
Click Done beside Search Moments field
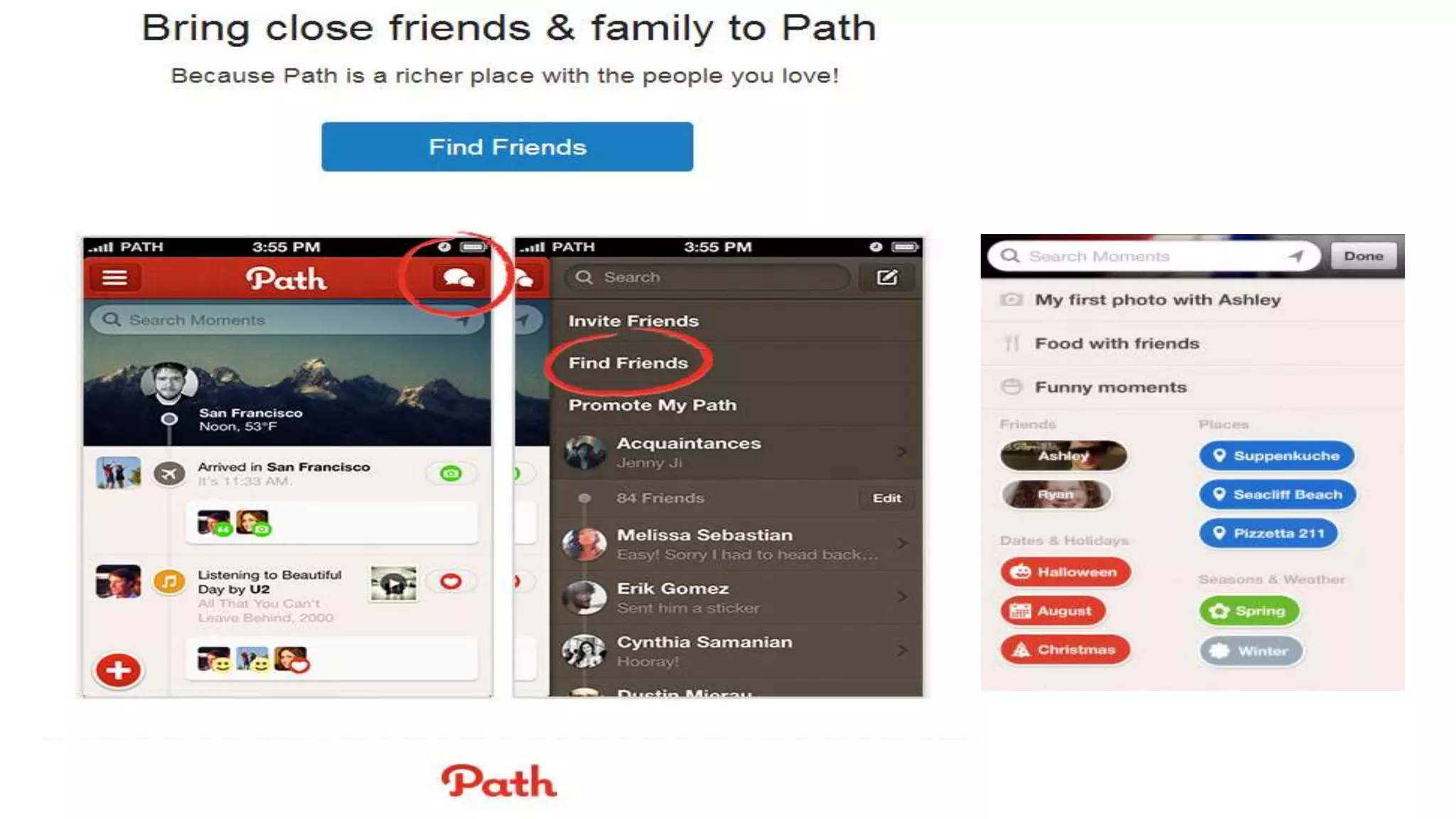[1363, 256]
